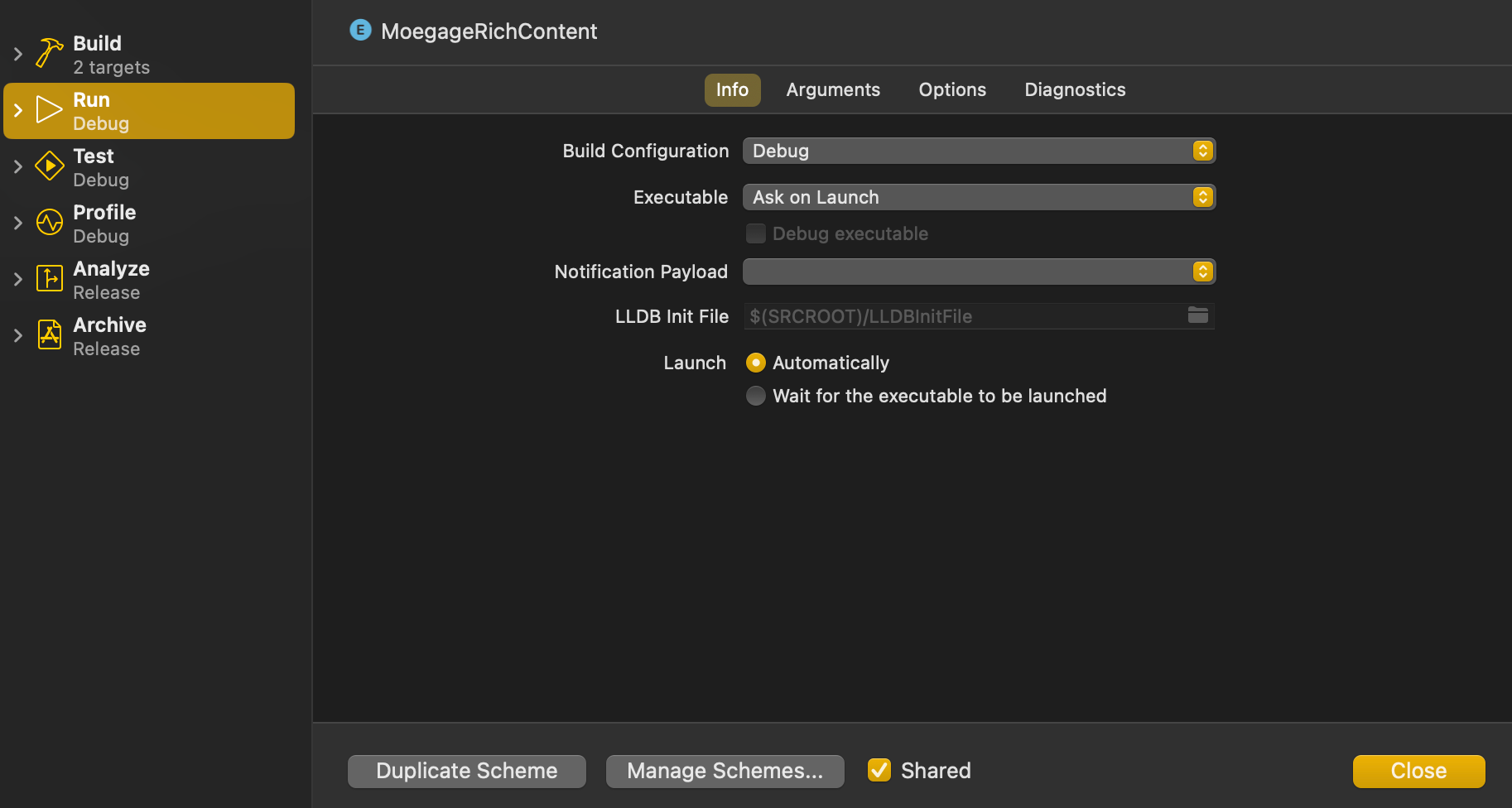The width and height of the screenshot is (1512, 808).
Task: Click the Run play icon
Action: [49, 110]
